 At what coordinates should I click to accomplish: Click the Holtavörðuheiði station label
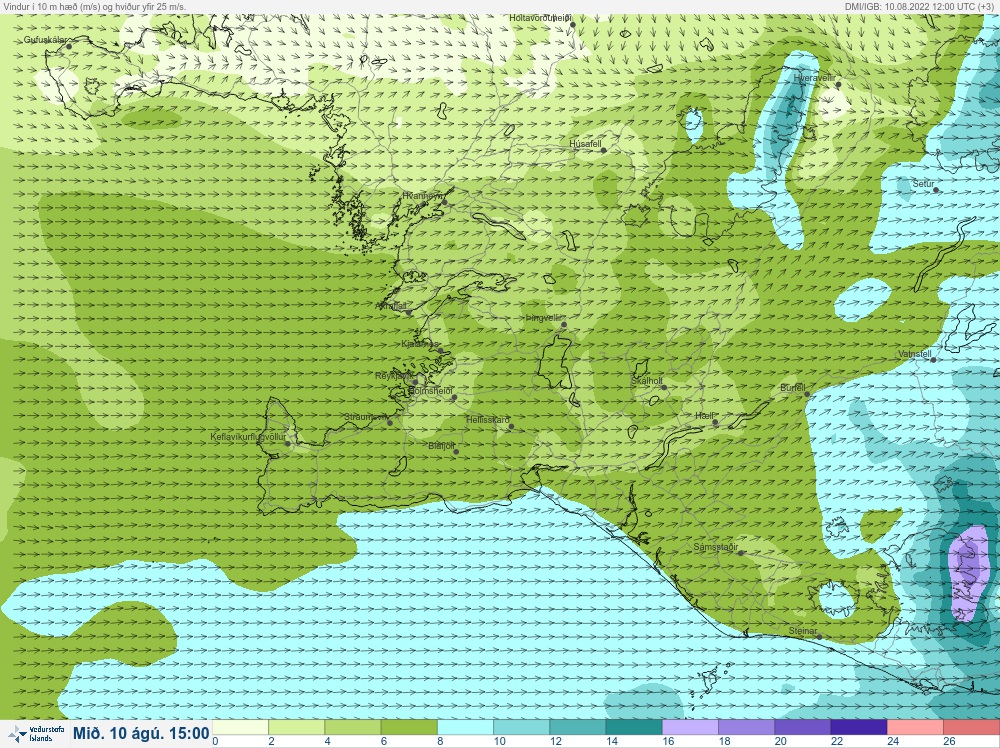click(x=540, y=18)
